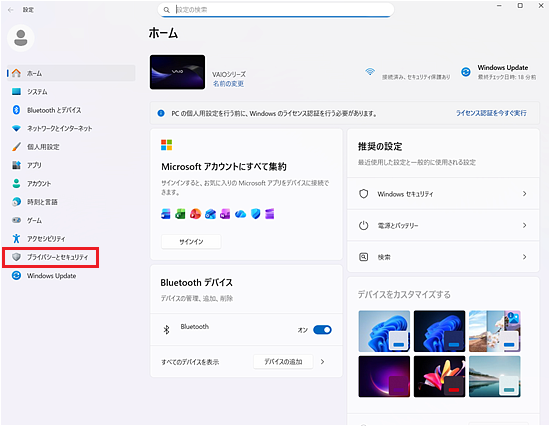Open 電源とバッテリー setting
550x426 pixels.
pos(443,225)
